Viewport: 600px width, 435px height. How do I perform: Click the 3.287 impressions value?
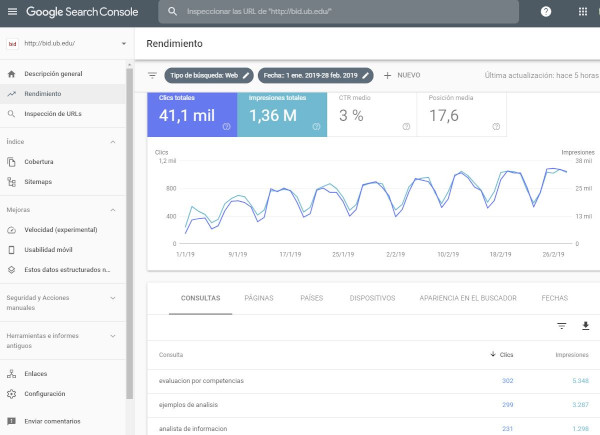[x=580, y=405]
